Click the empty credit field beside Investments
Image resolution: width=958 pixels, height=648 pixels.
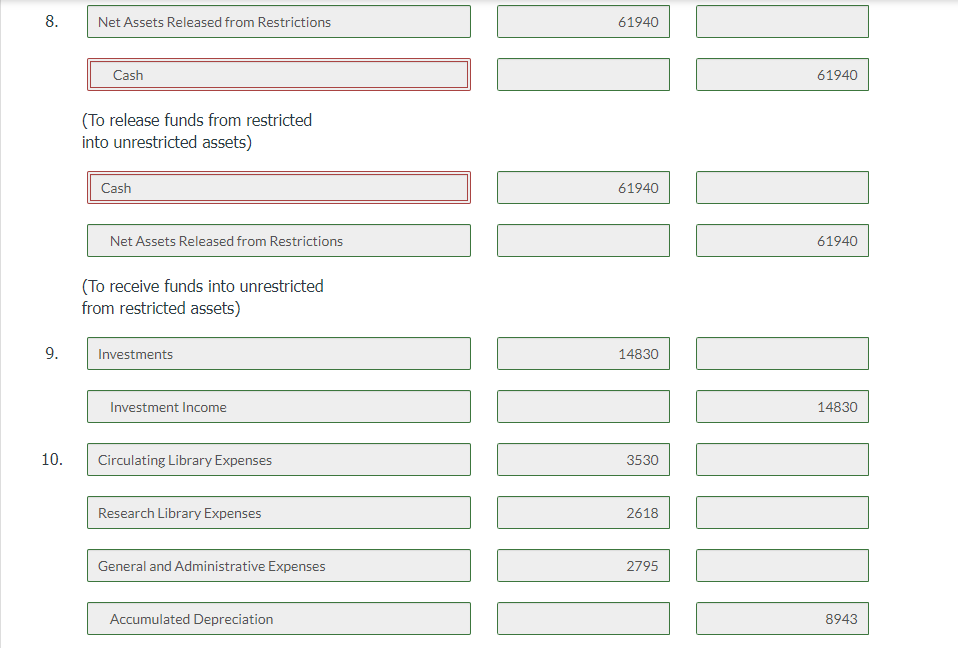click(782, 354)
